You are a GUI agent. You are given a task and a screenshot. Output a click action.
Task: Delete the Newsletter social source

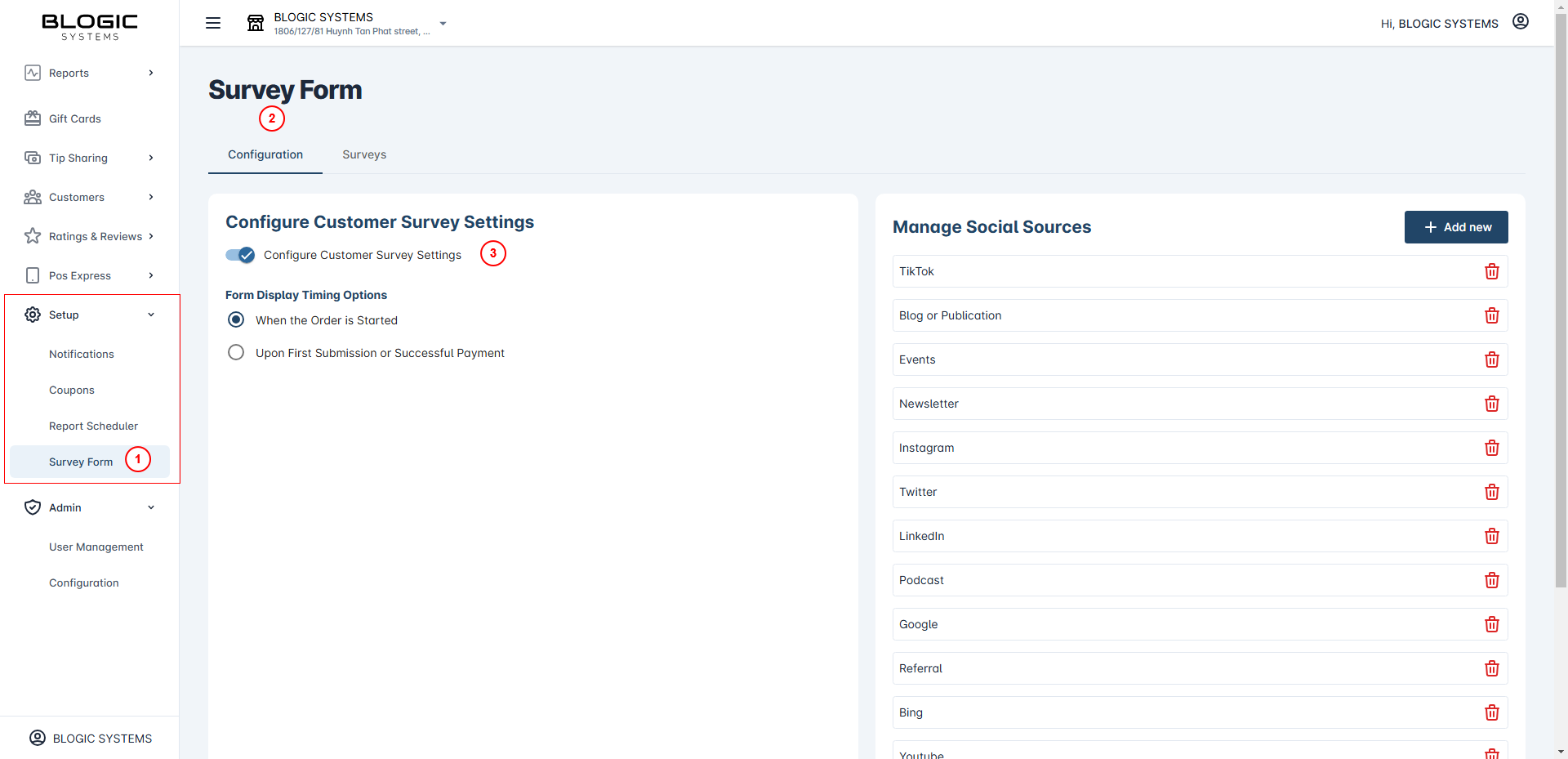click(1492, 404)
